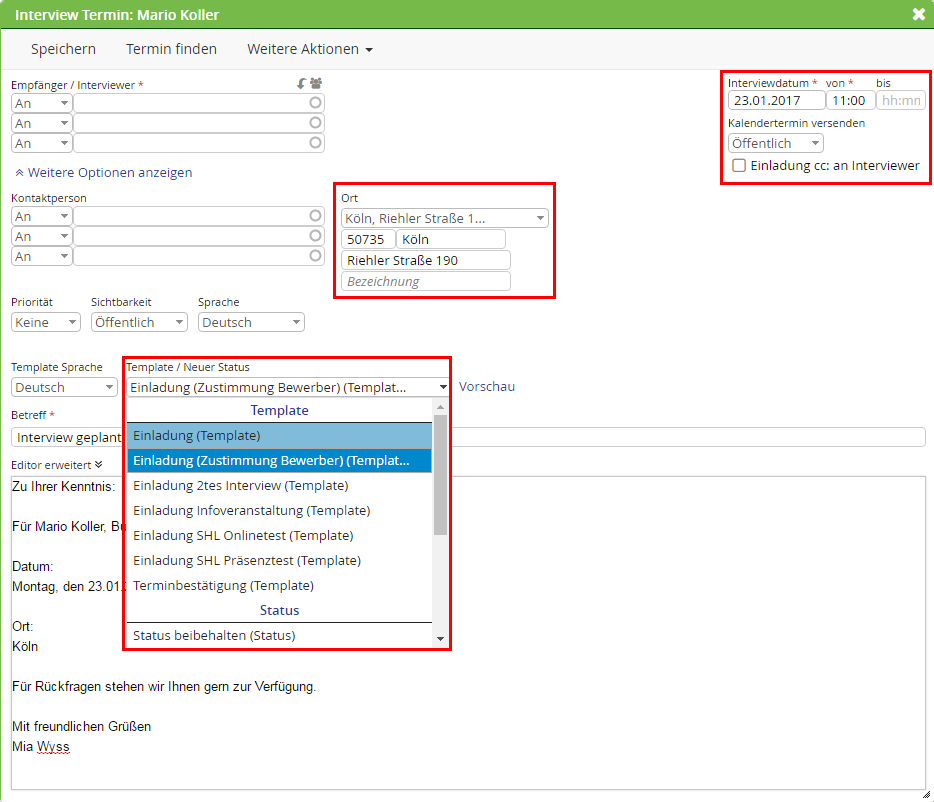
Task: Click the 'von' time field showing 11:00
Action: point(850,100)
